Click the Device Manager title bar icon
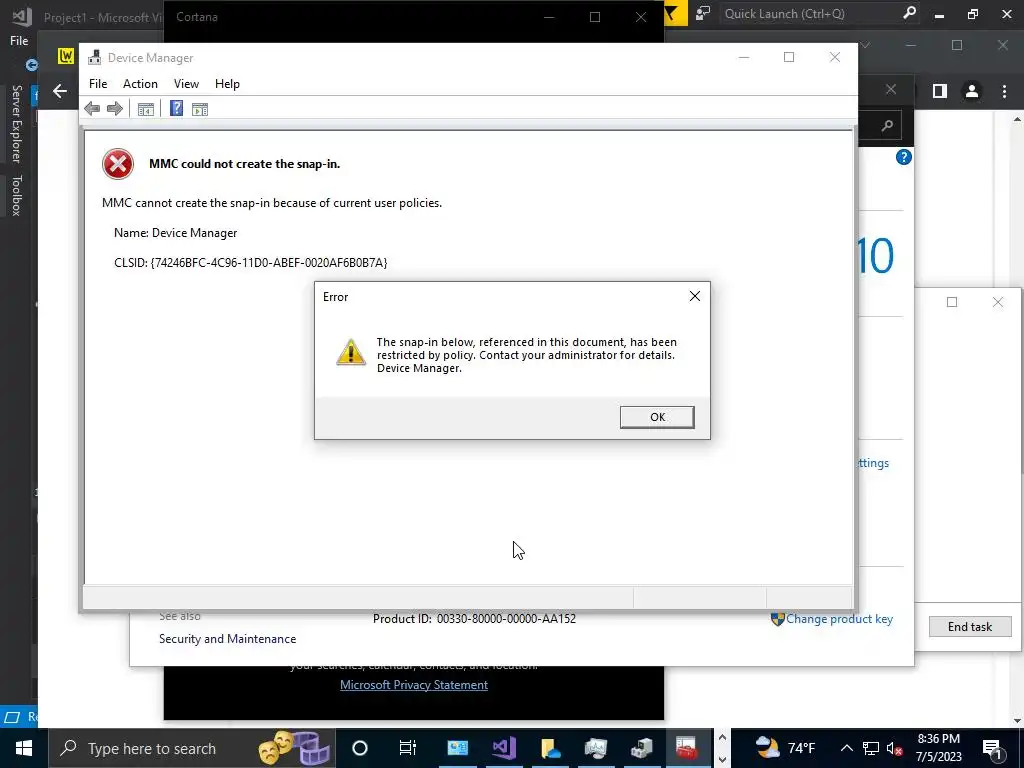The height and width of the screenshot is (768, 1024). pos(95,57)
